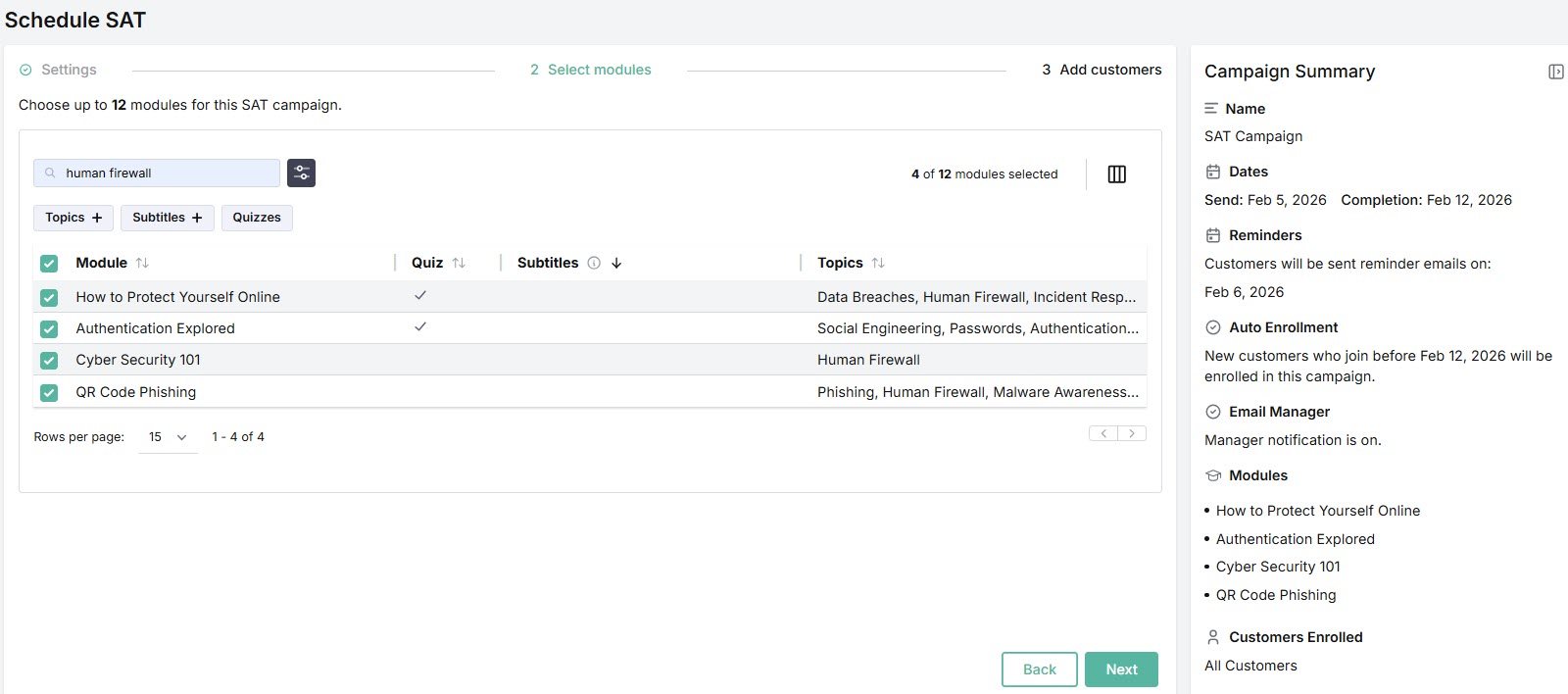This screenshot has height=694, width=1568.
Task: Collapse the Campaign Summary panel
Action: pos(1555,72)
